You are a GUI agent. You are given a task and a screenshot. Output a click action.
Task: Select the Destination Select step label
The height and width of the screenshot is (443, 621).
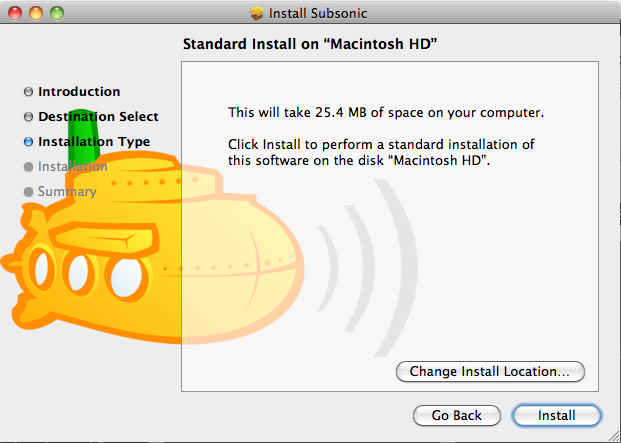tap(98, 117)
